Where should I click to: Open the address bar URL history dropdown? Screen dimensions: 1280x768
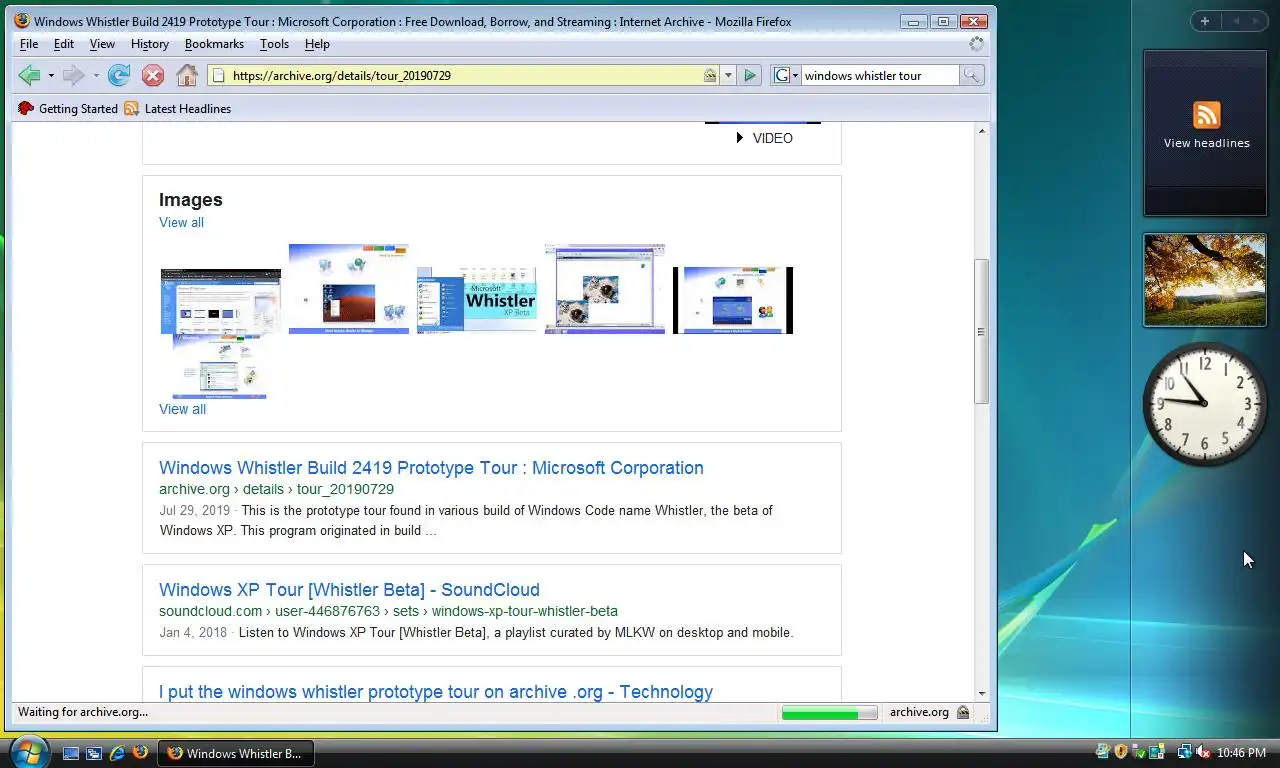pos(728,75)
